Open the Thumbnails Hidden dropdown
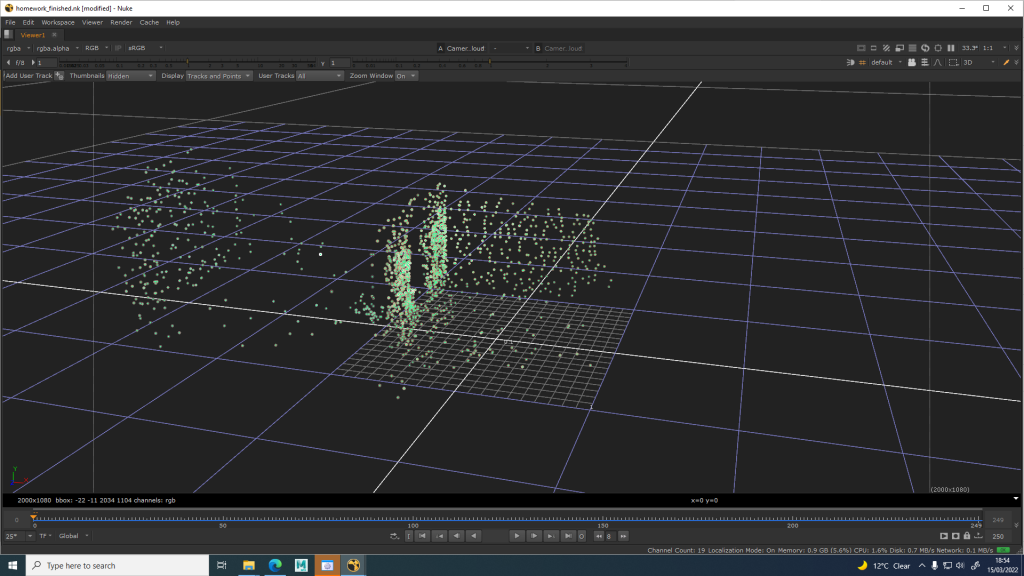1024x576 pixels. 130,76
